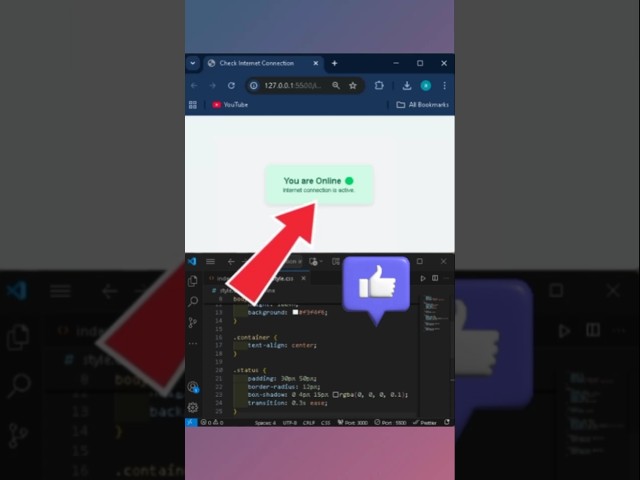Click the text-align: center line
This screenshot has width=640, height=480.
[x=282, y=345]
